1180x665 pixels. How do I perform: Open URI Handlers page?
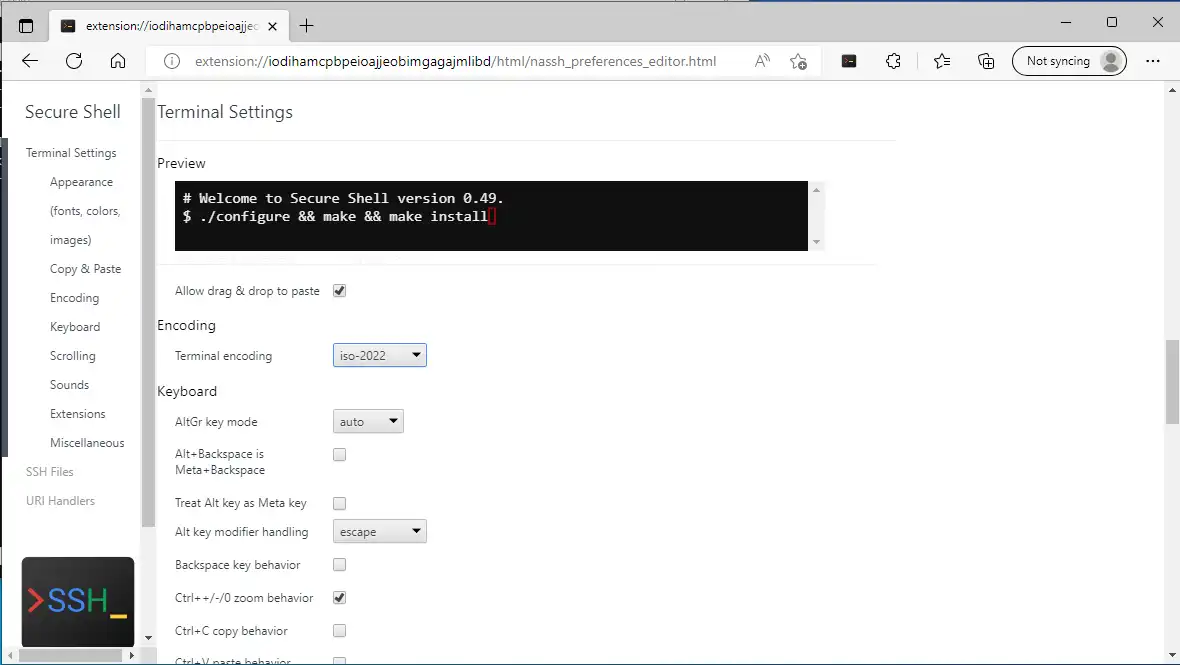tap(60, 501)
